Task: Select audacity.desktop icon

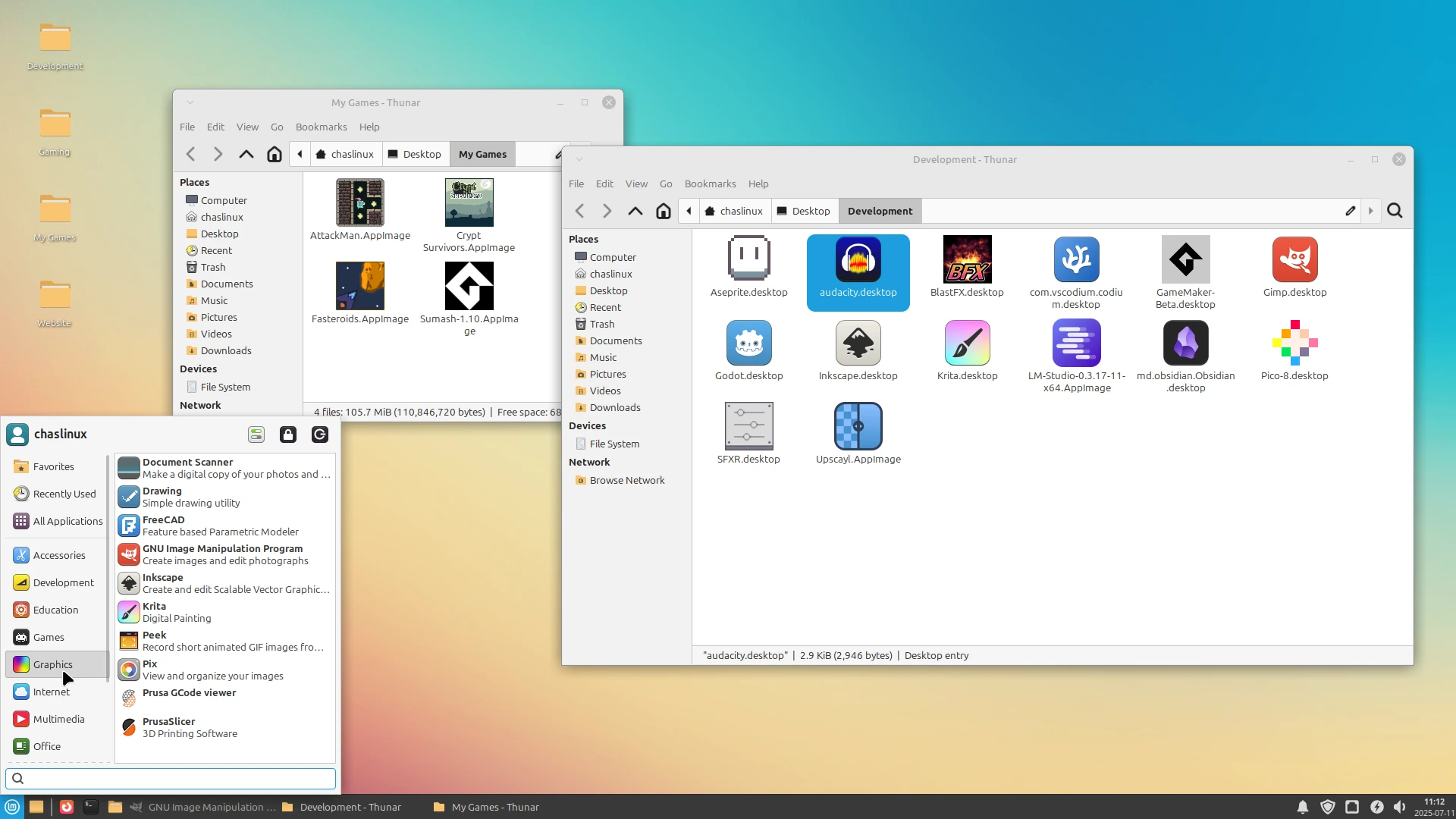Action: 858,259
